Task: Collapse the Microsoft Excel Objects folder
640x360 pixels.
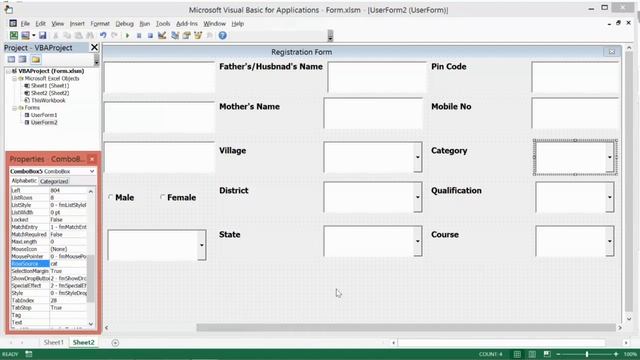Action: (x=14, y=78)
